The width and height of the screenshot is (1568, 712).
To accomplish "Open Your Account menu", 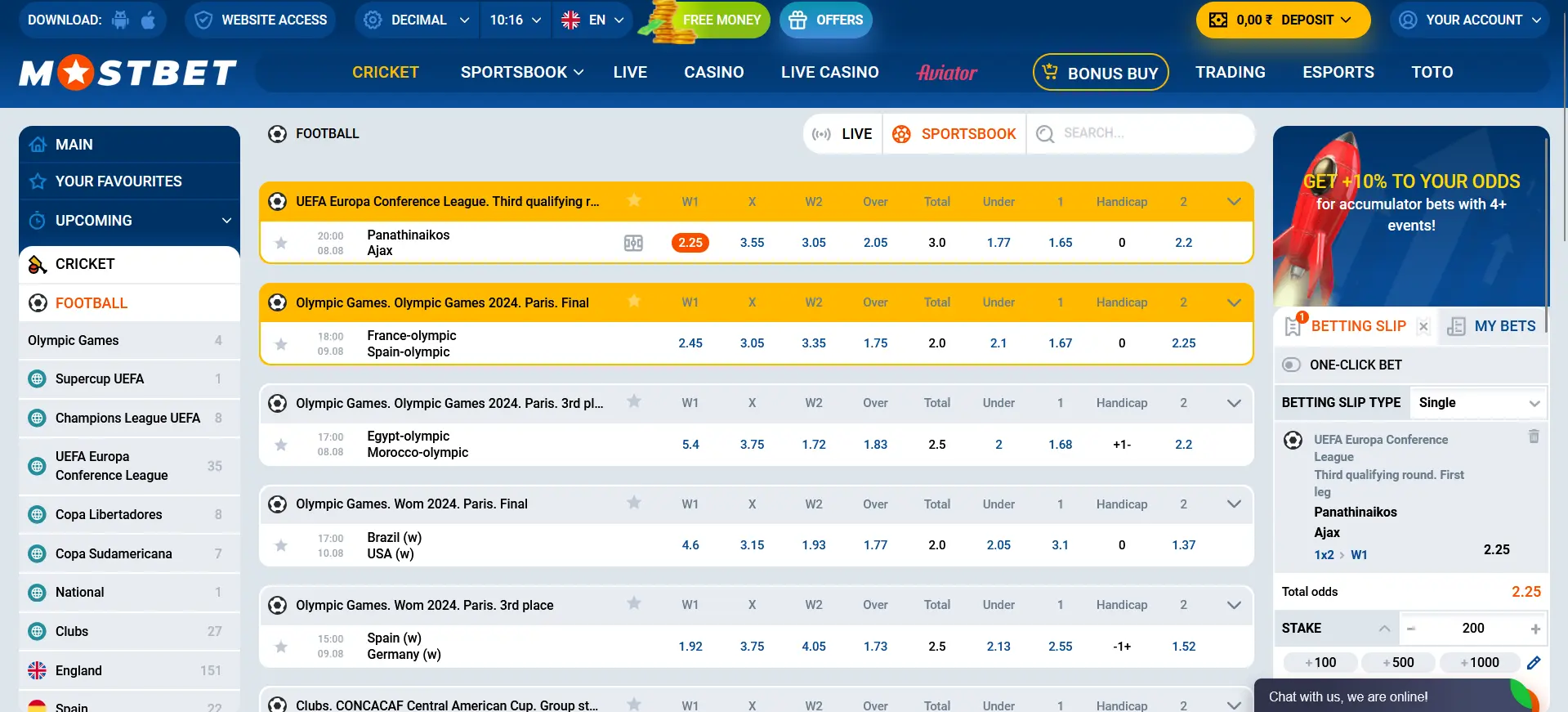I will pyautogui.click(x=1469, y=20).
